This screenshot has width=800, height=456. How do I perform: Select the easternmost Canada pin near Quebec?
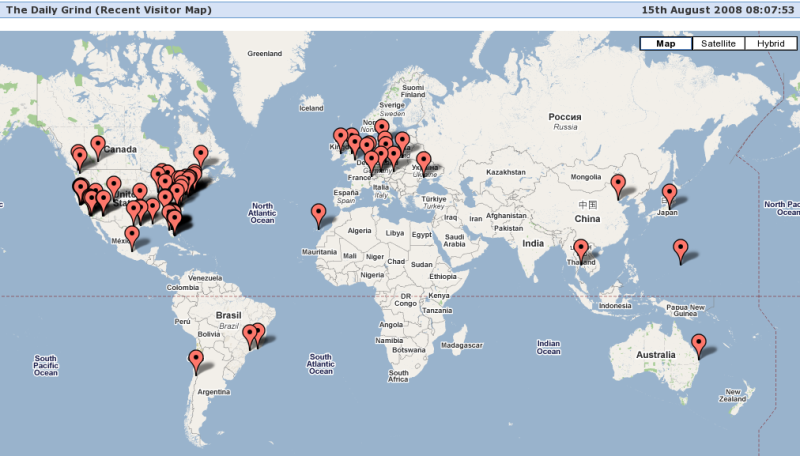tap(201, 157)
